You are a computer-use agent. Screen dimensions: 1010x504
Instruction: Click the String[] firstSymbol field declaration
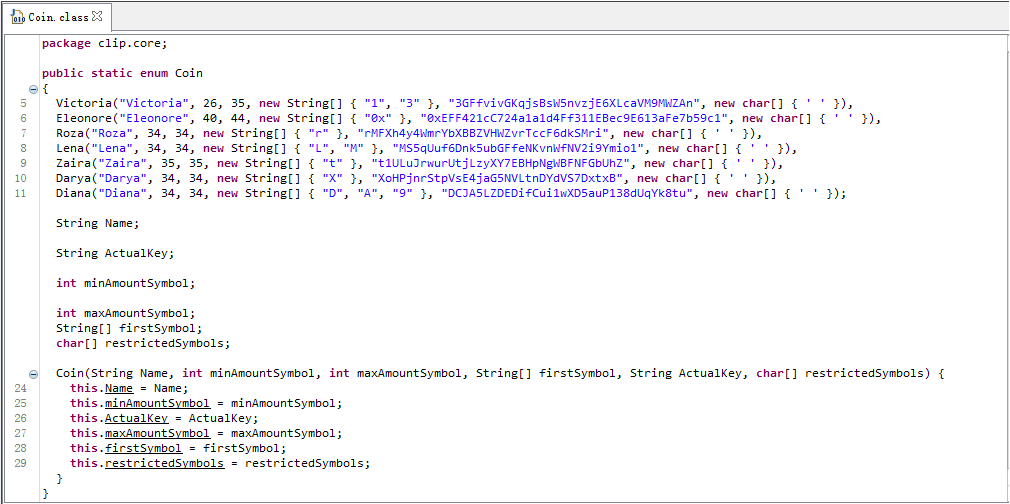click(129, 328)
